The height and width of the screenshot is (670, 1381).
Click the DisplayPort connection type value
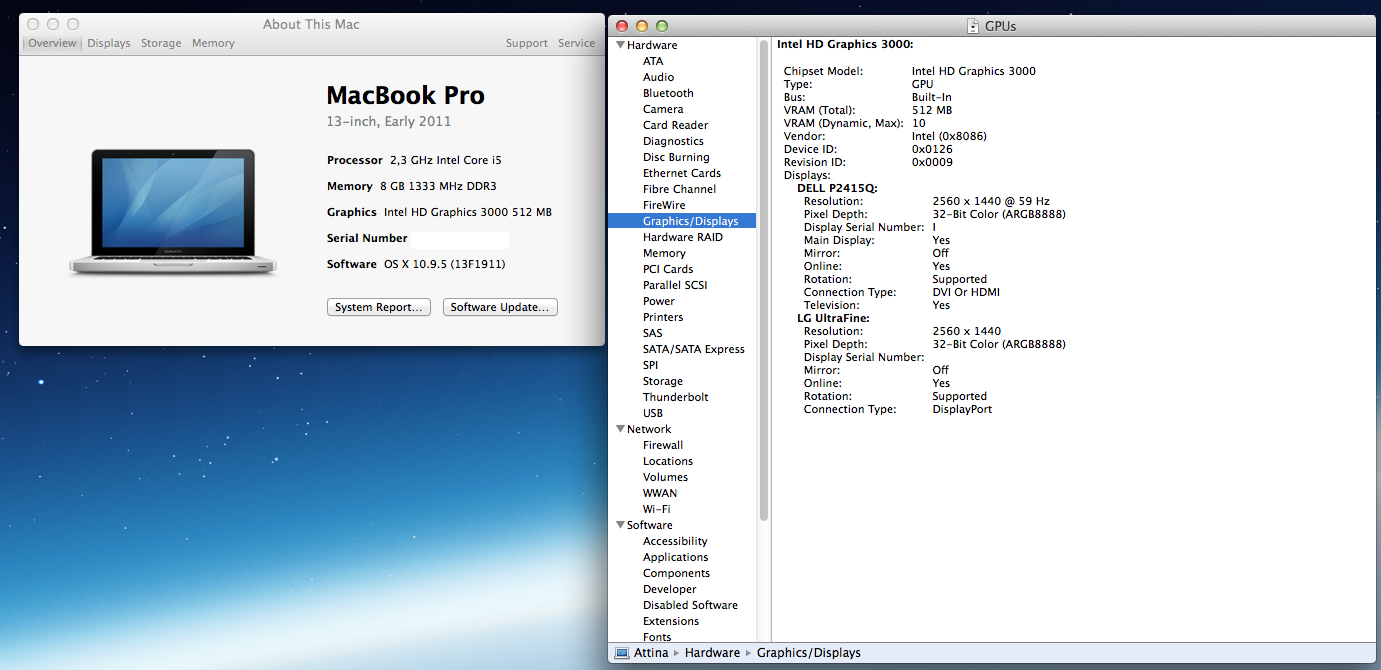pos(962,409)
